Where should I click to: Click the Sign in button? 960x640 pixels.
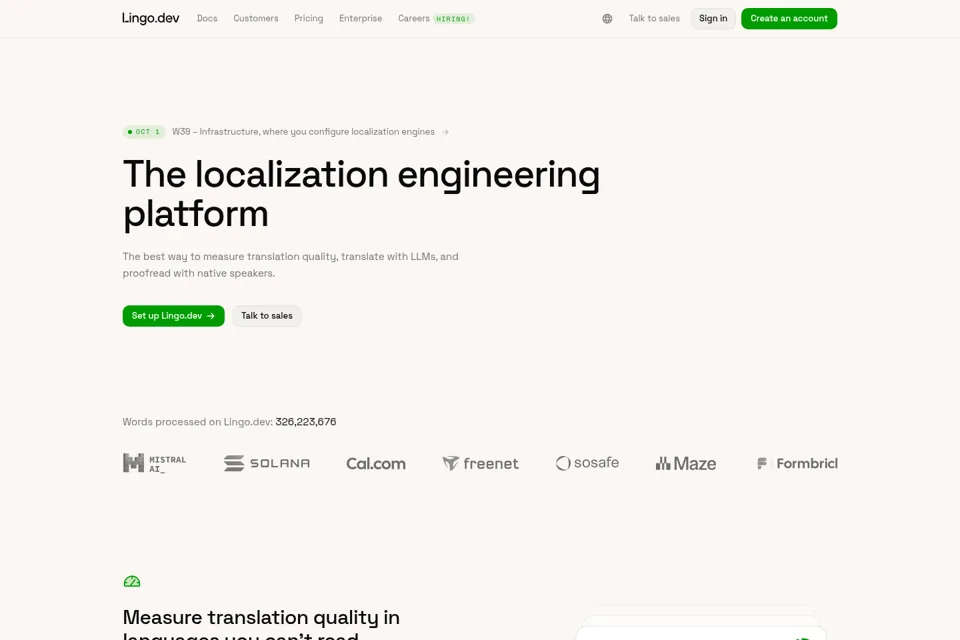pos(713,18)
